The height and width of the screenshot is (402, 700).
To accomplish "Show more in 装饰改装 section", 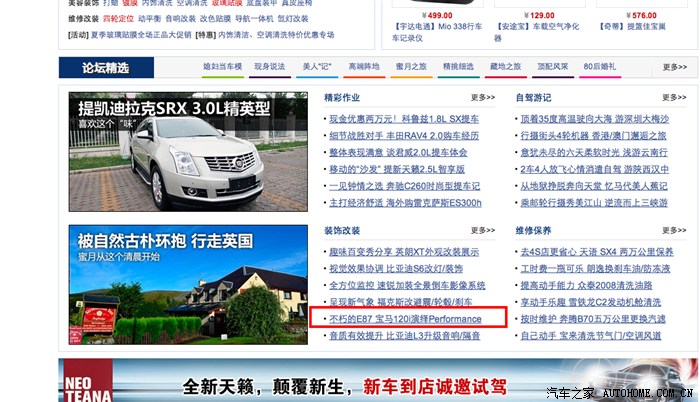I will pos(483,230).
